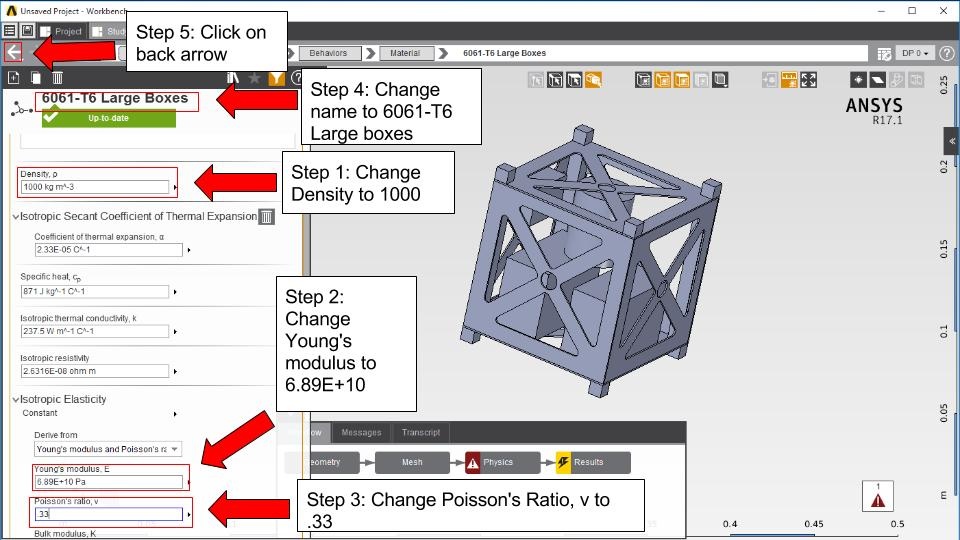The width and height of the screenshot is (960, 540).
Task: Toggle the second orange display cube icon
Action: click(x=681, y=80)
